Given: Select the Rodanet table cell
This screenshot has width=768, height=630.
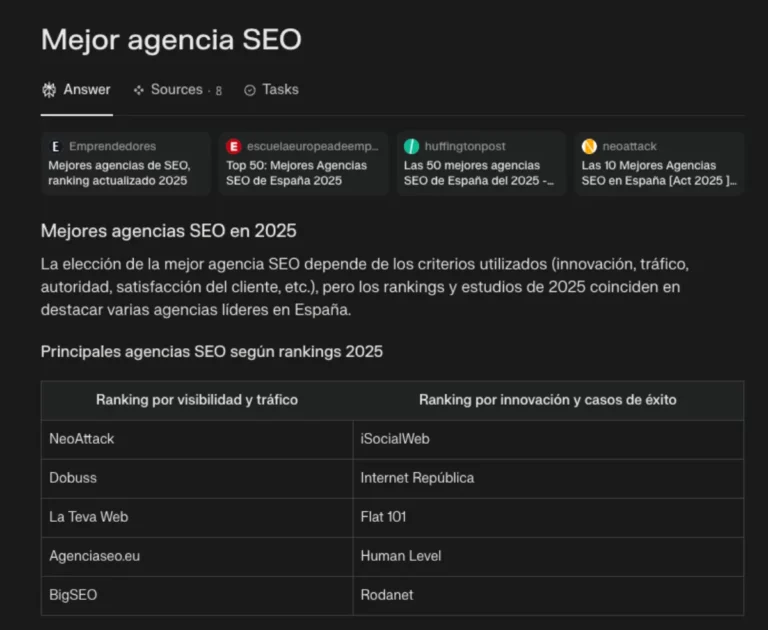Looking at the screenshot, I should click(548, 595).
